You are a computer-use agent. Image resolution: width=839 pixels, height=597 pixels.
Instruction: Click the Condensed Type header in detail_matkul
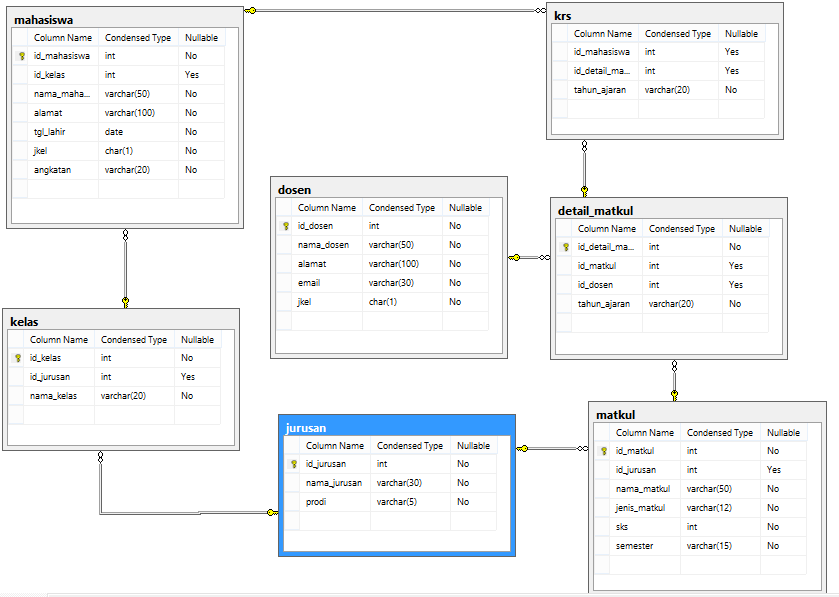coord(682,228)
